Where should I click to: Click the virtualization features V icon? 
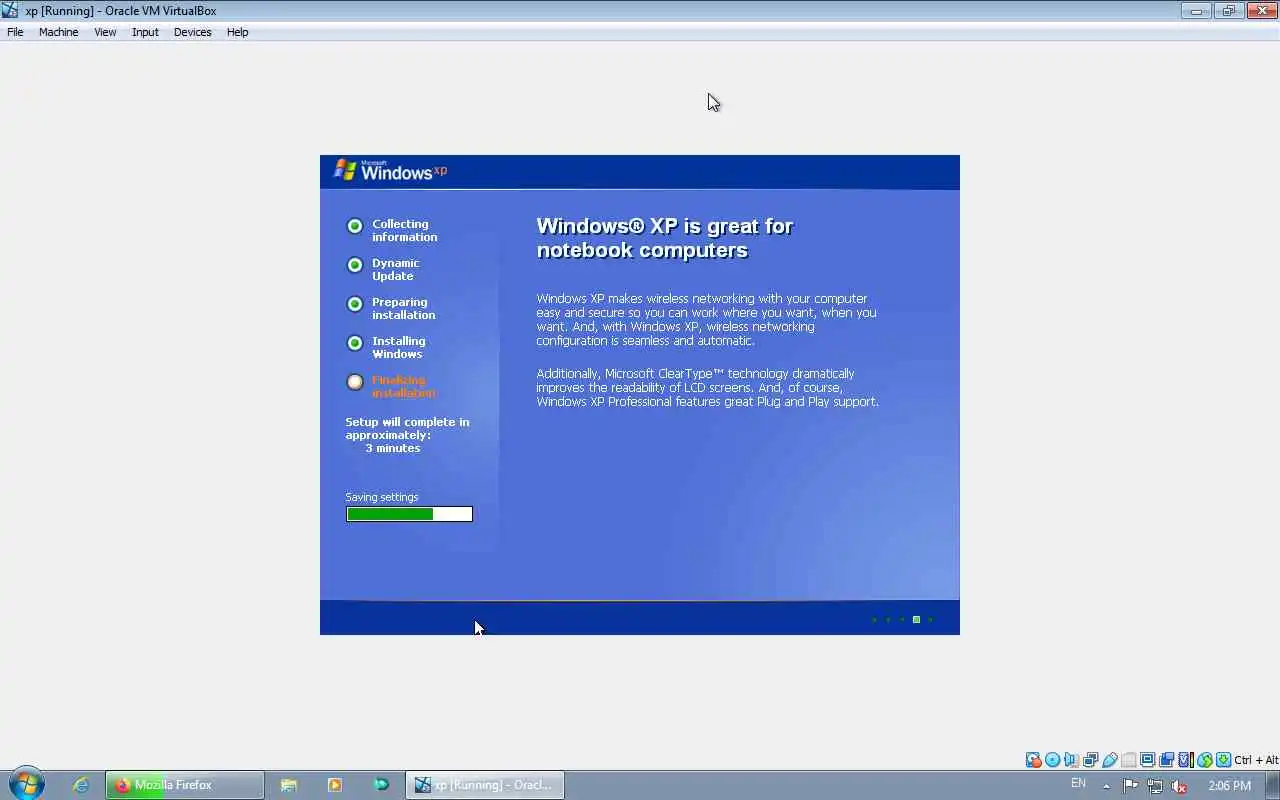(x=1186, y=760)
